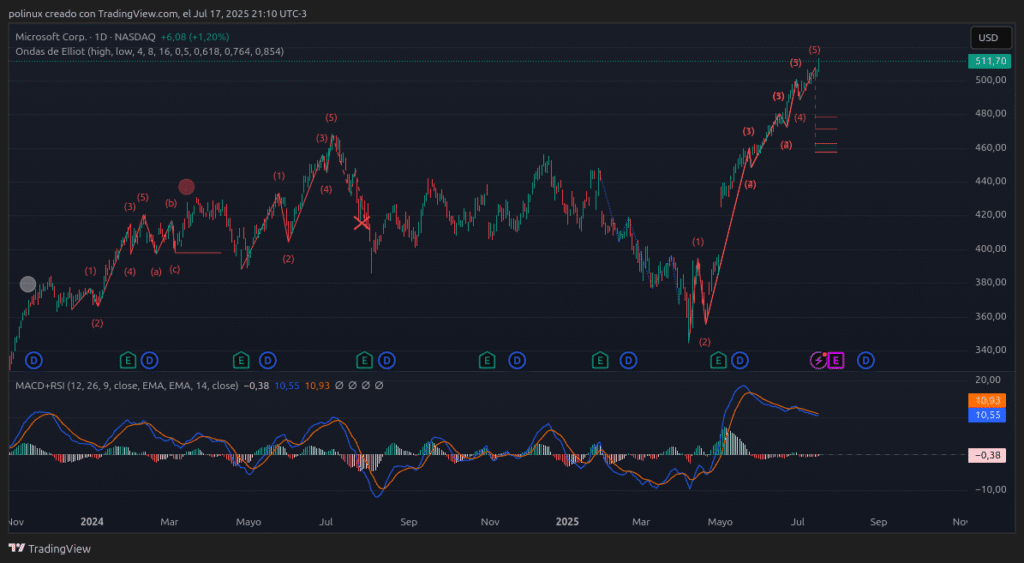Select the gray circle marker on chart
This screenshot has height=563, width=1024.
pyautogui.click(x=28, y=284)
